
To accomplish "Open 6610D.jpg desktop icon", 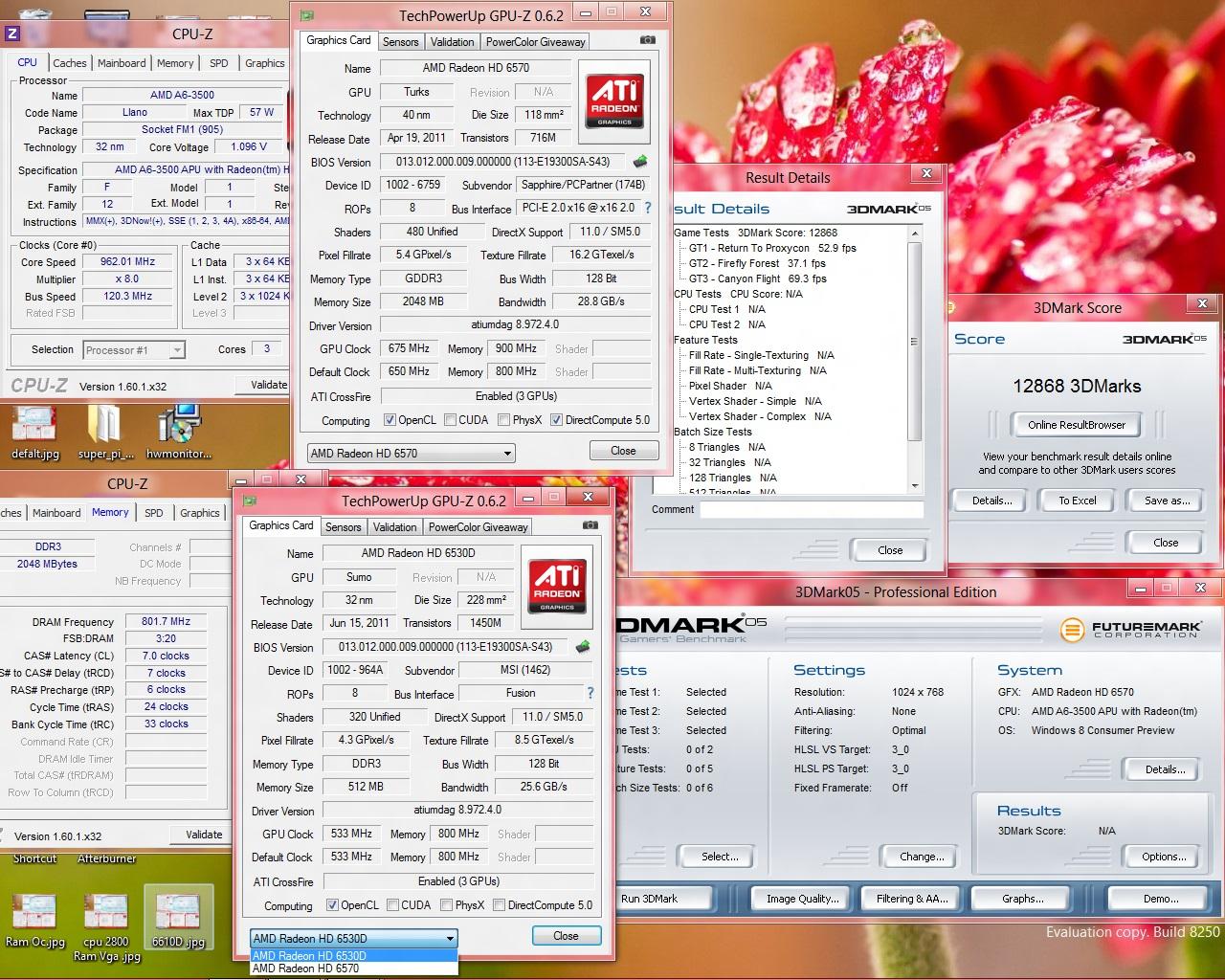I will point(178,918).
